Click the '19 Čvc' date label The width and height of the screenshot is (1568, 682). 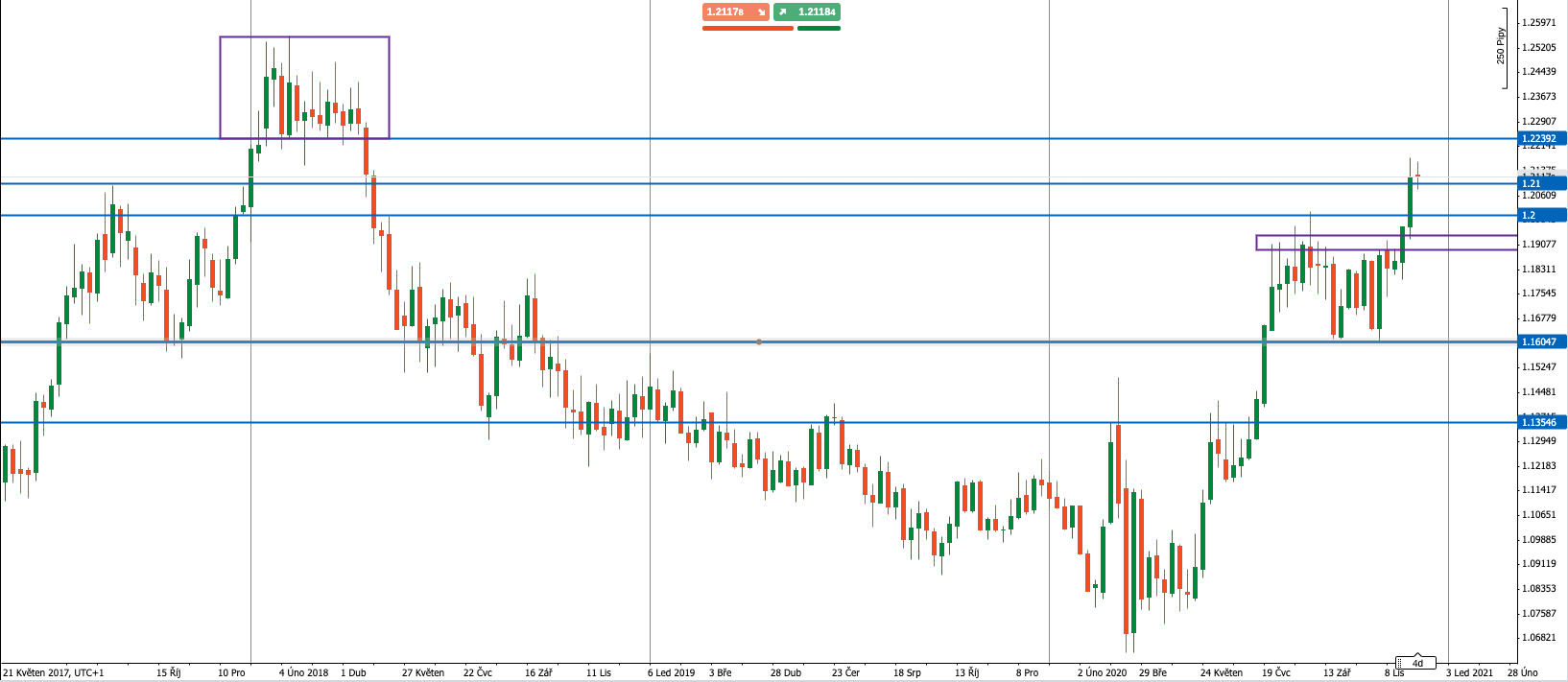click(x=1275, y=672)
